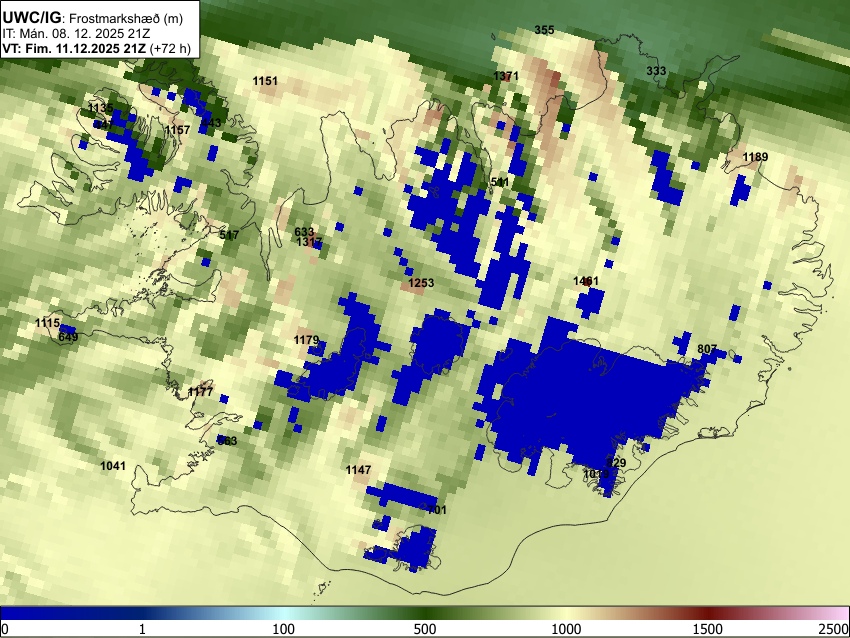Click the 701 value on the map
The image size is (850, 638).
pos(437,510)
